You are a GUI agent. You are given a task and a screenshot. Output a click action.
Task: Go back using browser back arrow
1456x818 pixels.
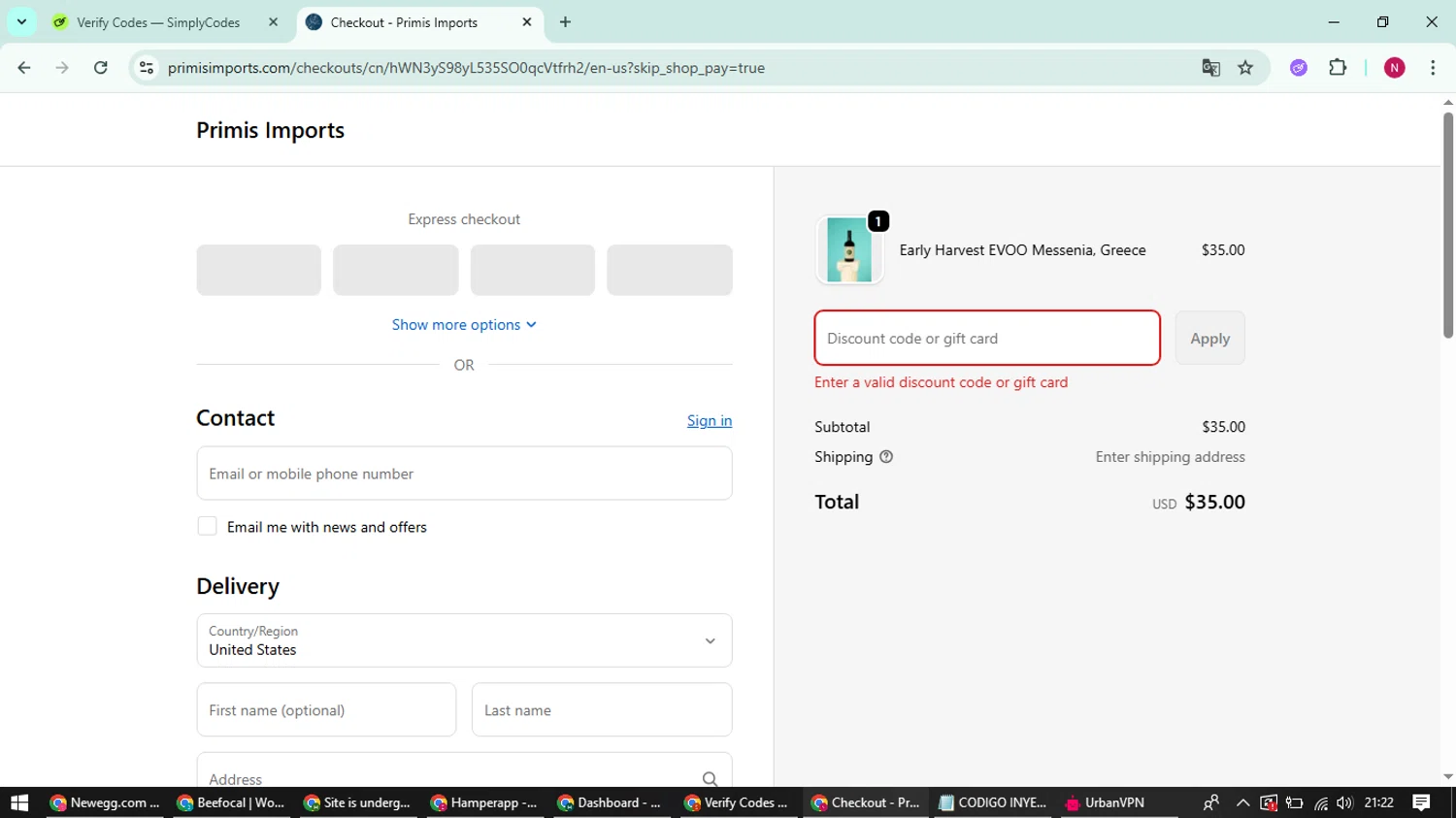coord(24,68)
